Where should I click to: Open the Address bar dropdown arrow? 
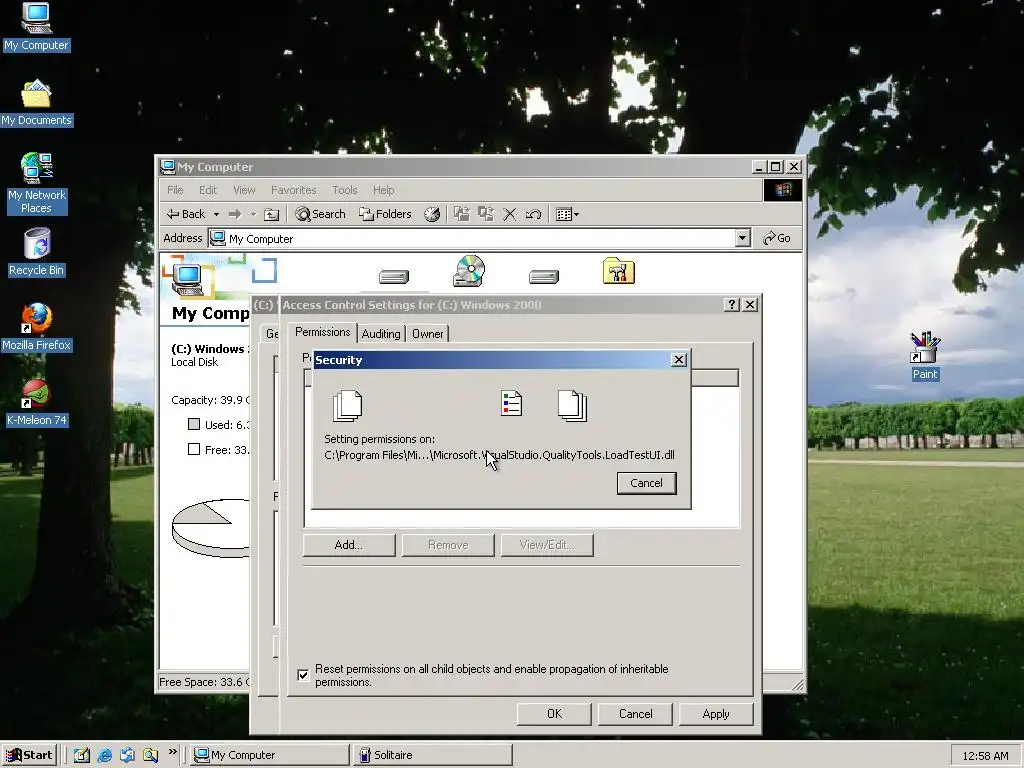point(742,238)
